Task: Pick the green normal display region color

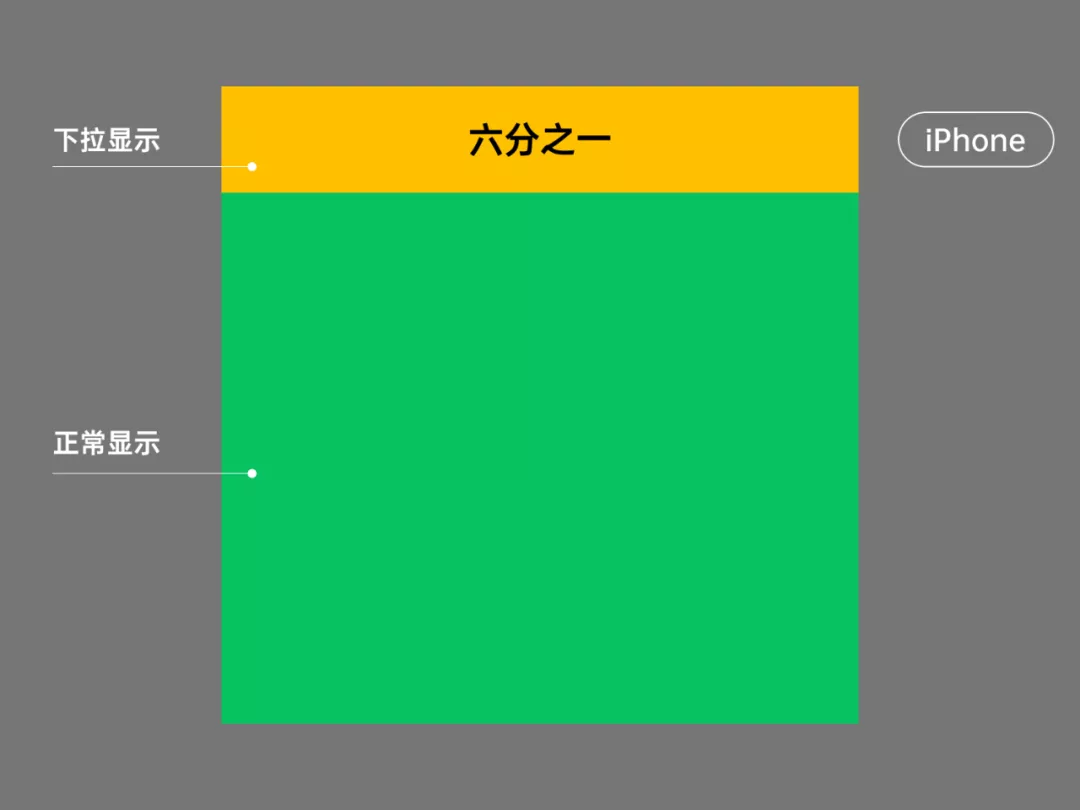Action: pos(540,458)
